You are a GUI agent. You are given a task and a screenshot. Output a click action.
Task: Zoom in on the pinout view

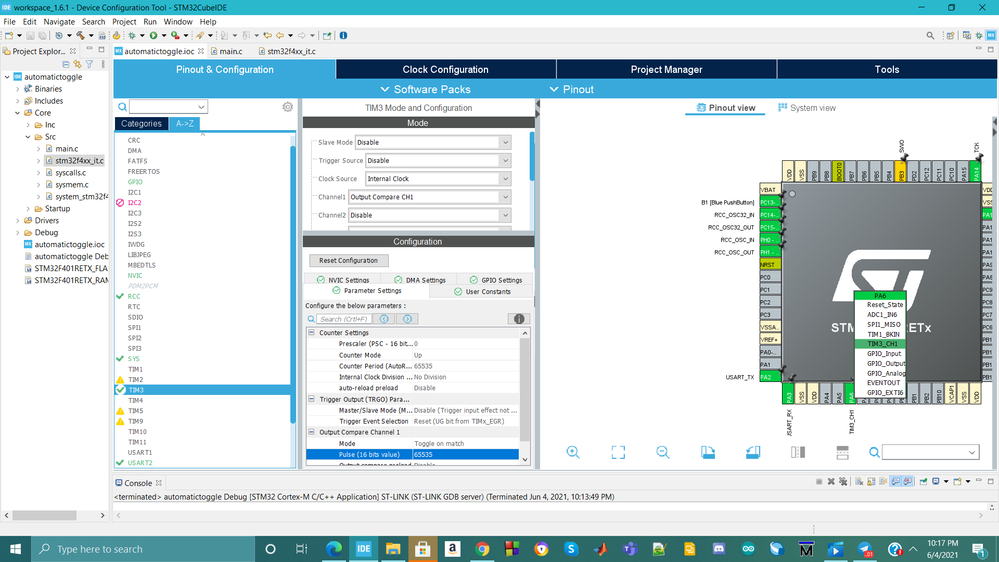click(x=573, y=452)
